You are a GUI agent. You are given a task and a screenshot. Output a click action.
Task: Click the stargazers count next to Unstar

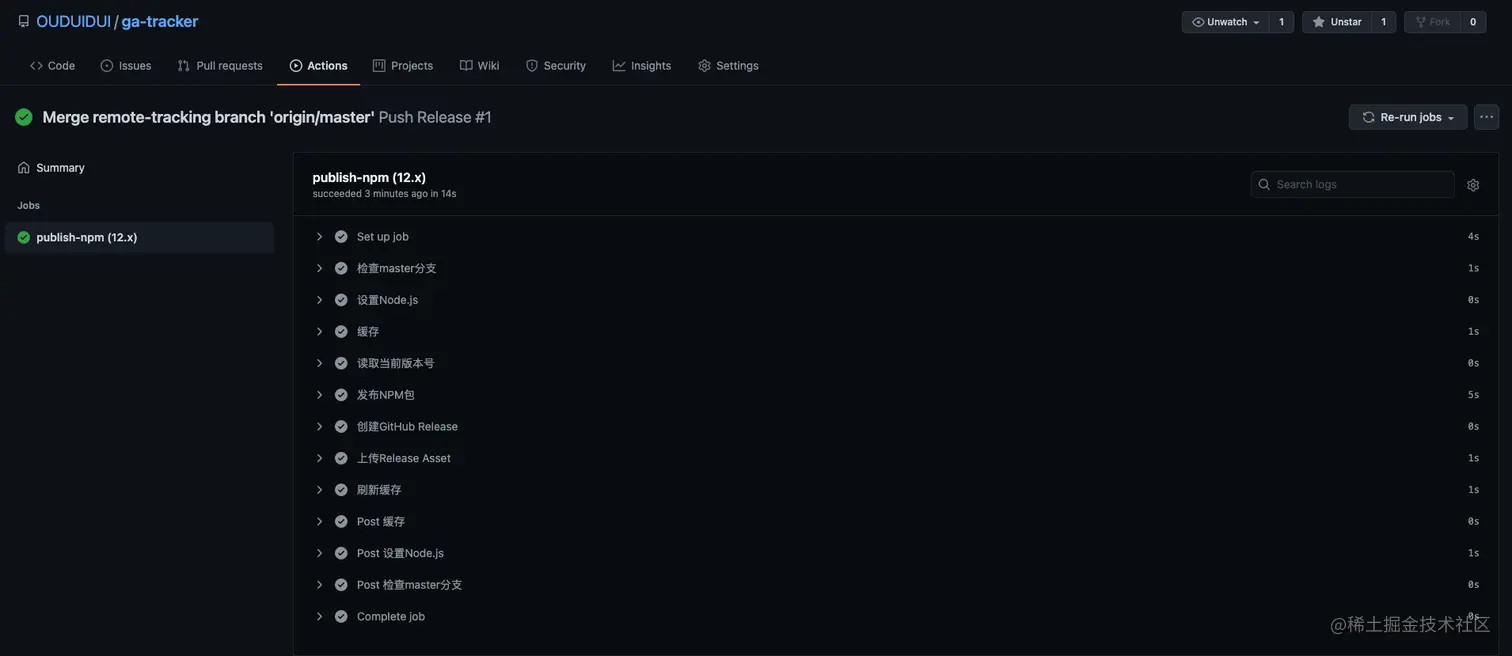pos(1384,22)
